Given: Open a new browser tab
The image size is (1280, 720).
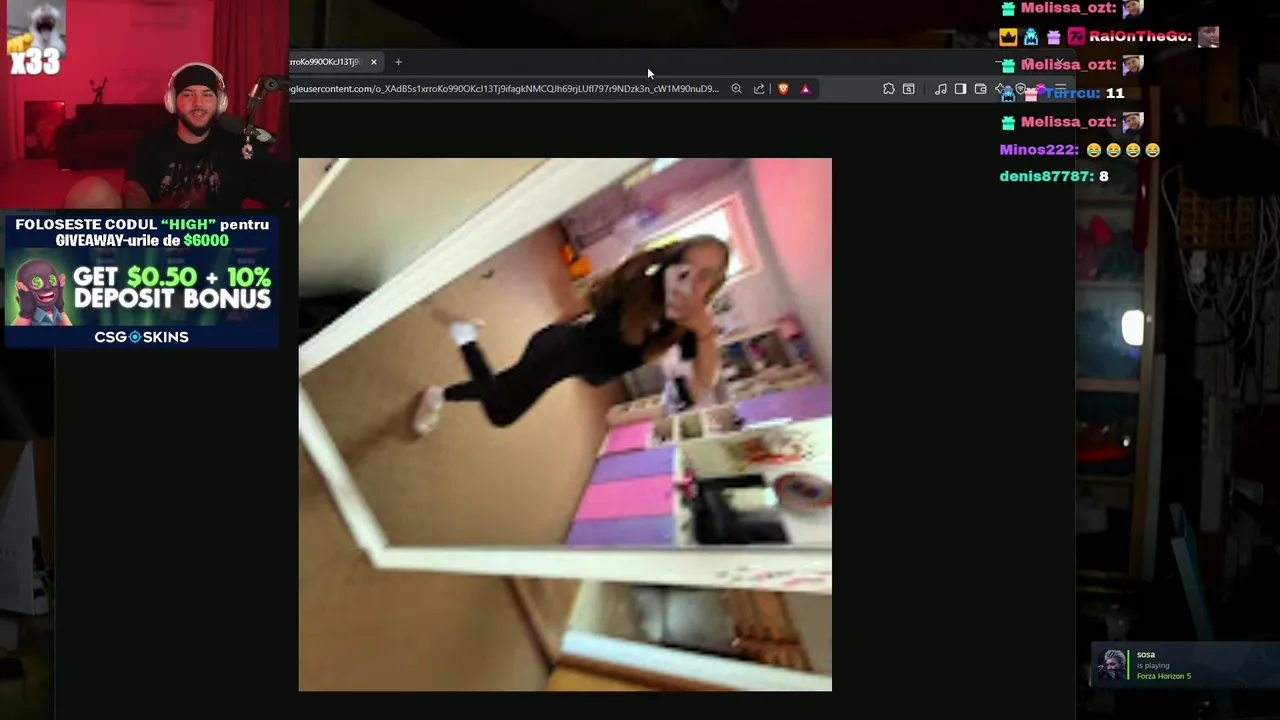Looking at the screenshot, I should click(x=398, y=62).
